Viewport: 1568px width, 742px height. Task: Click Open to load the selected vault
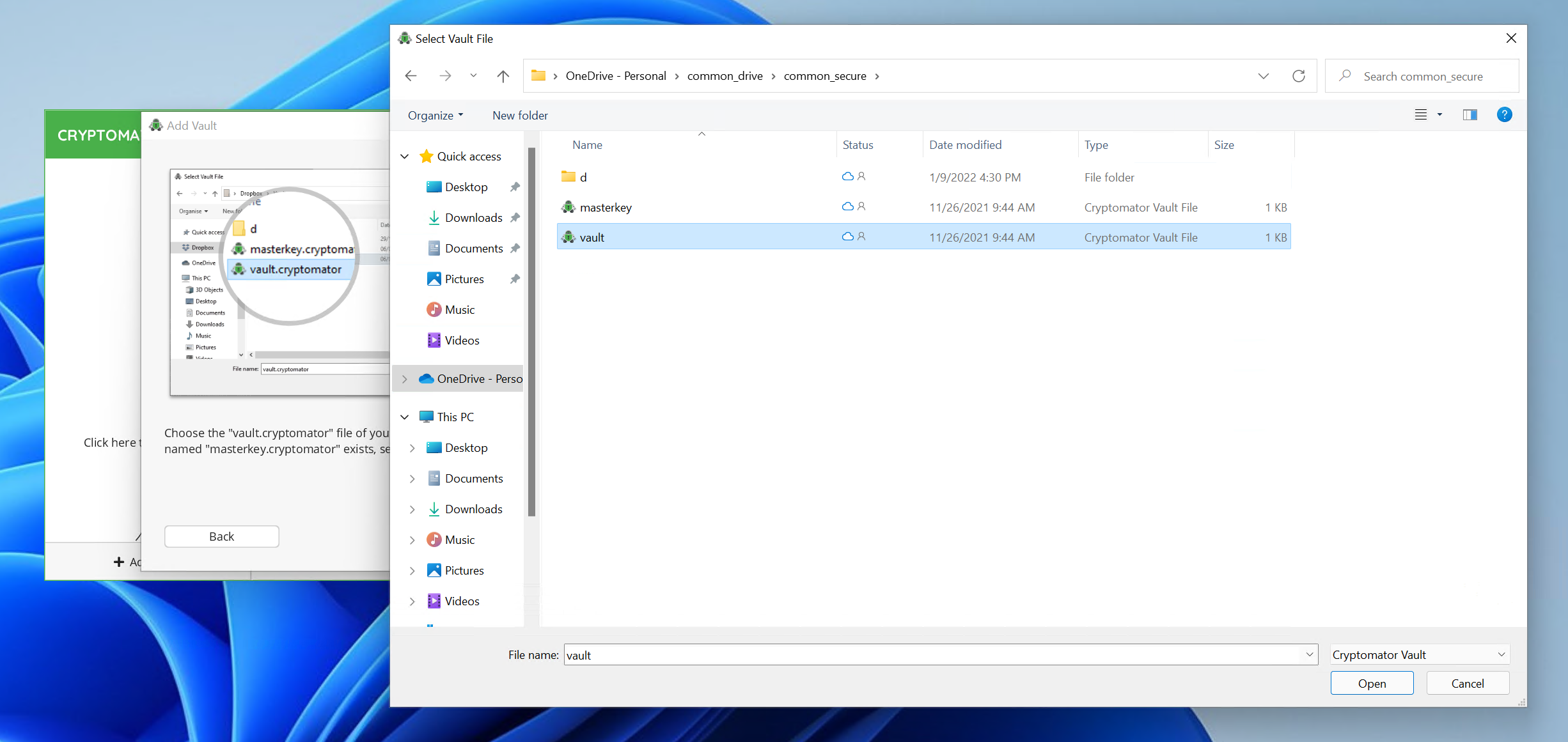click(x=1372, y=683)
